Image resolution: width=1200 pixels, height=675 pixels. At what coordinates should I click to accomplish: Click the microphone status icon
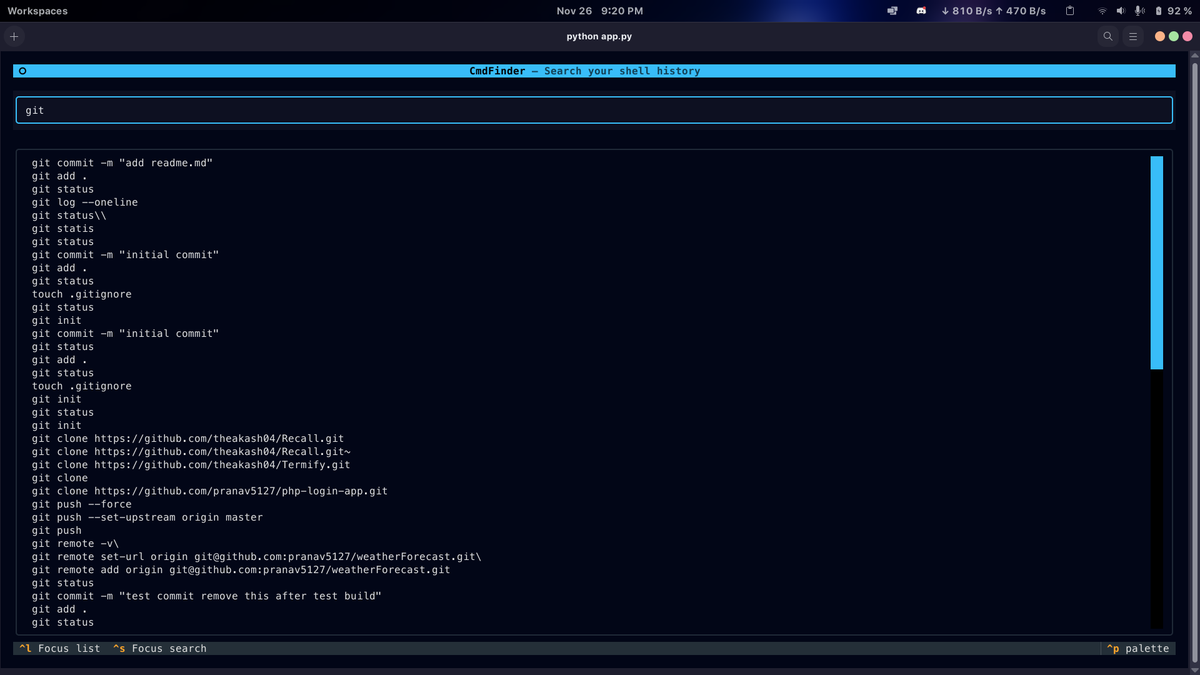[1138, 11]
